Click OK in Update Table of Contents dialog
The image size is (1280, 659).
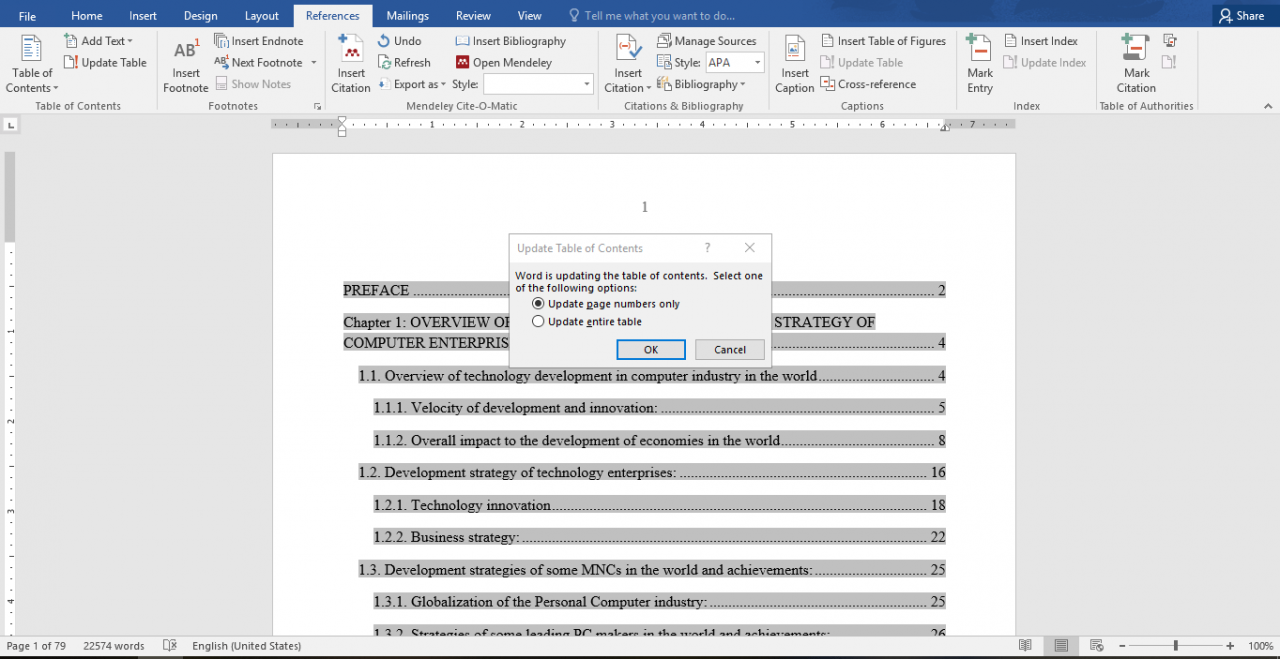651,350
